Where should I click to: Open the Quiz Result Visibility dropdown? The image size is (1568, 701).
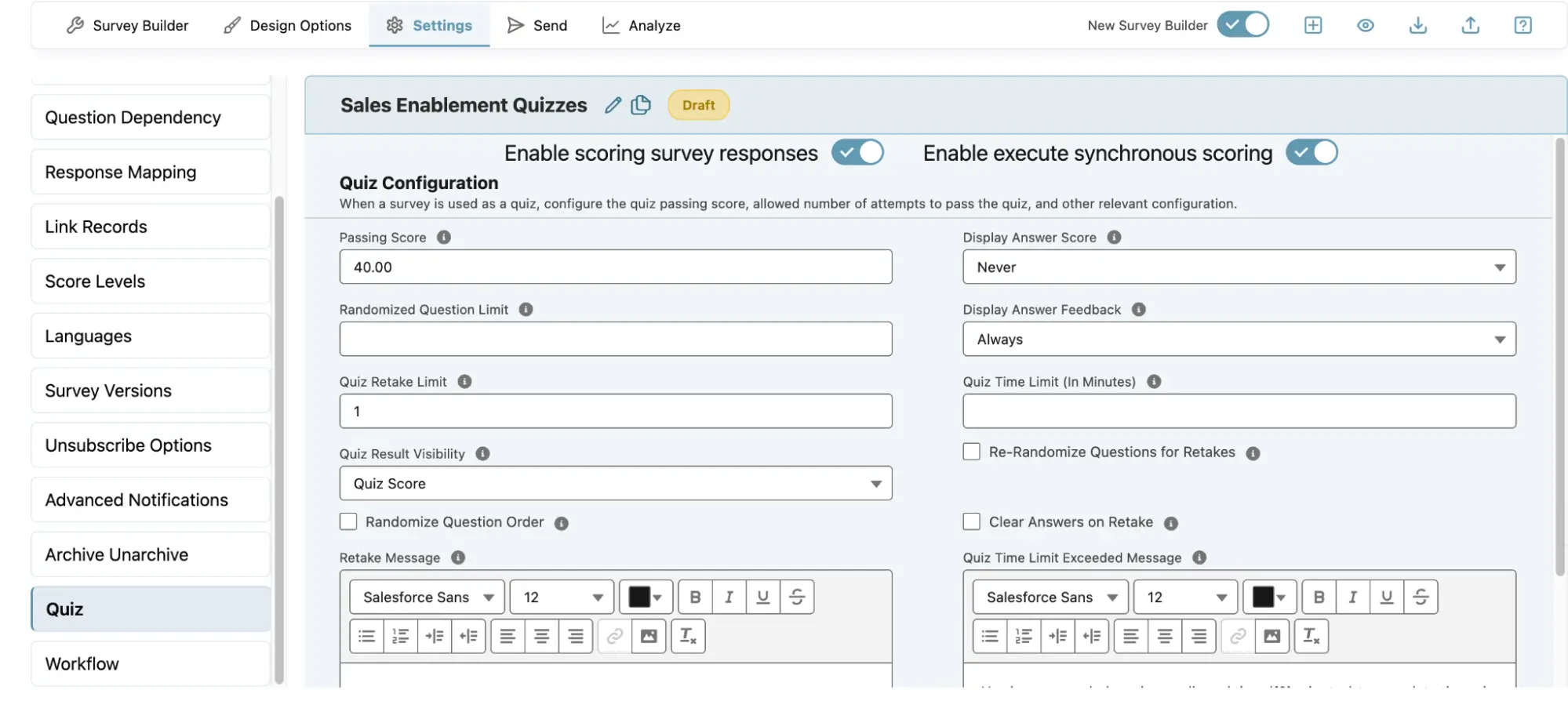pos(615,484)
